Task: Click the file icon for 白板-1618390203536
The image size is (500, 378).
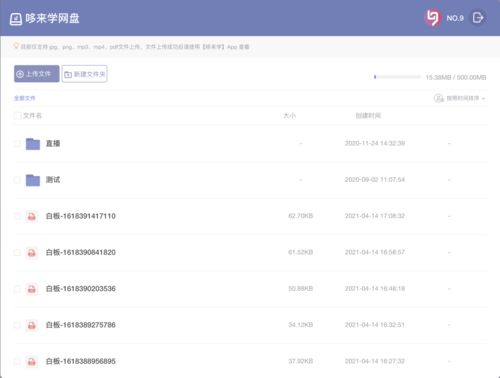Action: [x=32, y=289]
